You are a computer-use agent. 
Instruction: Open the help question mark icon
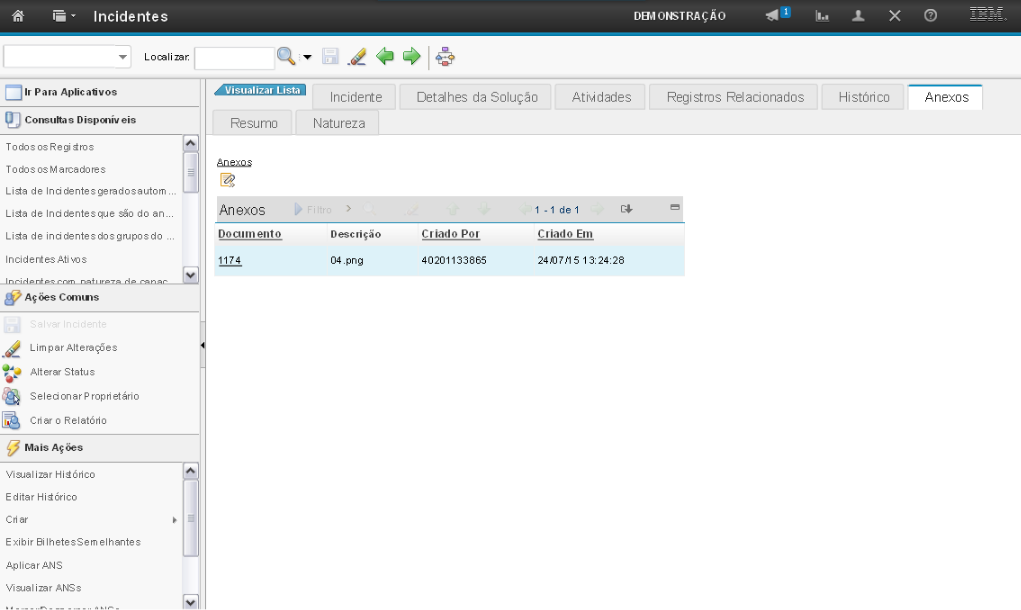click(x=930, y=16)
